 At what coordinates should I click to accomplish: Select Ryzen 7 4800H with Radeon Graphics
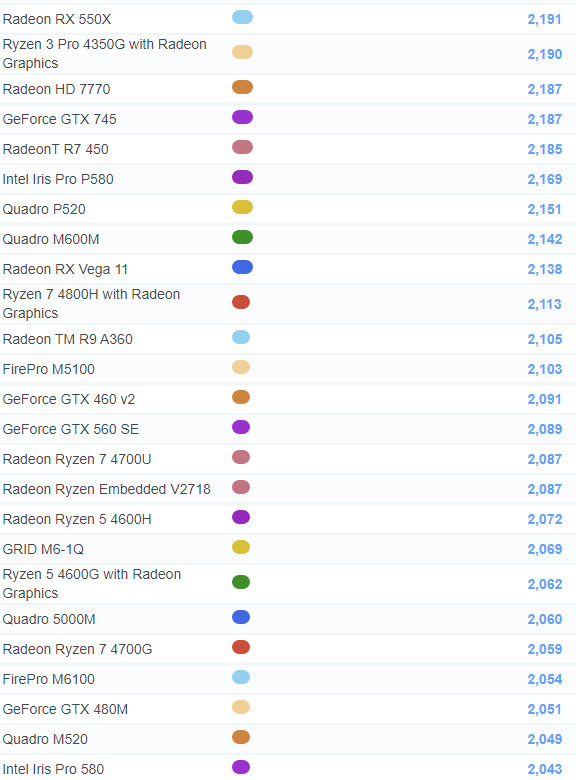coord(91,304)
